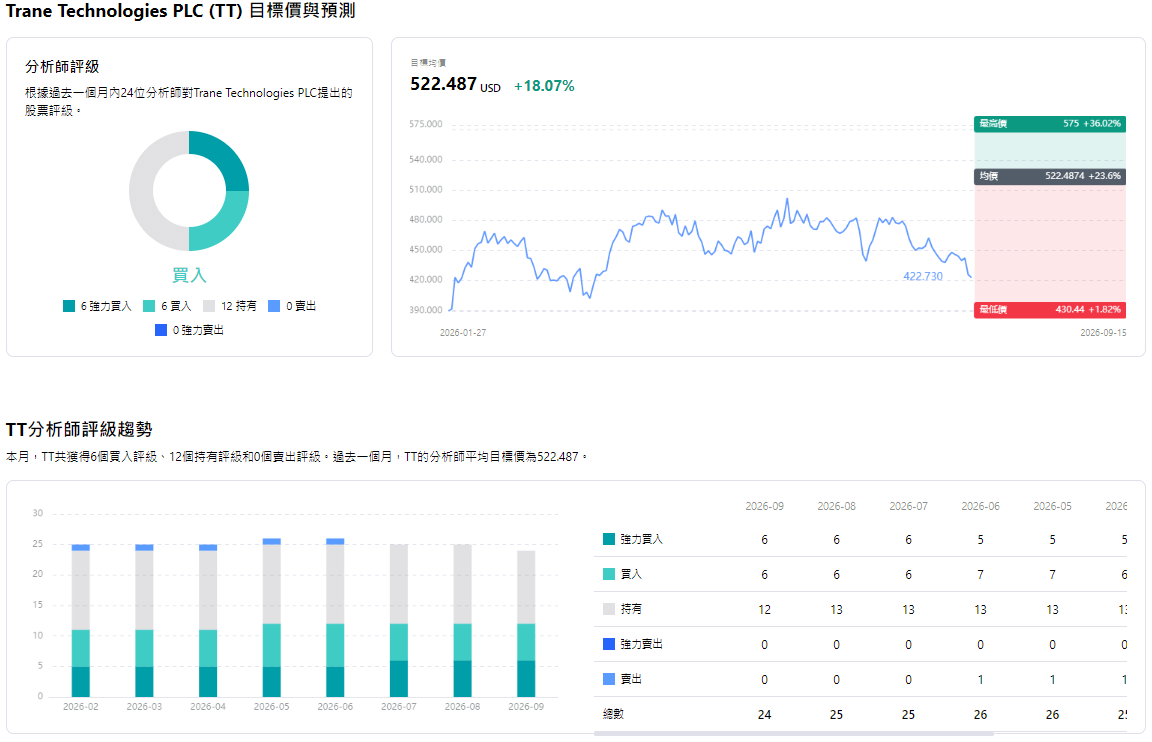Click the 強力賣出 row icon in table
Screen dimensions: 1152x742
pyautogui.click(x=608, y=644)
